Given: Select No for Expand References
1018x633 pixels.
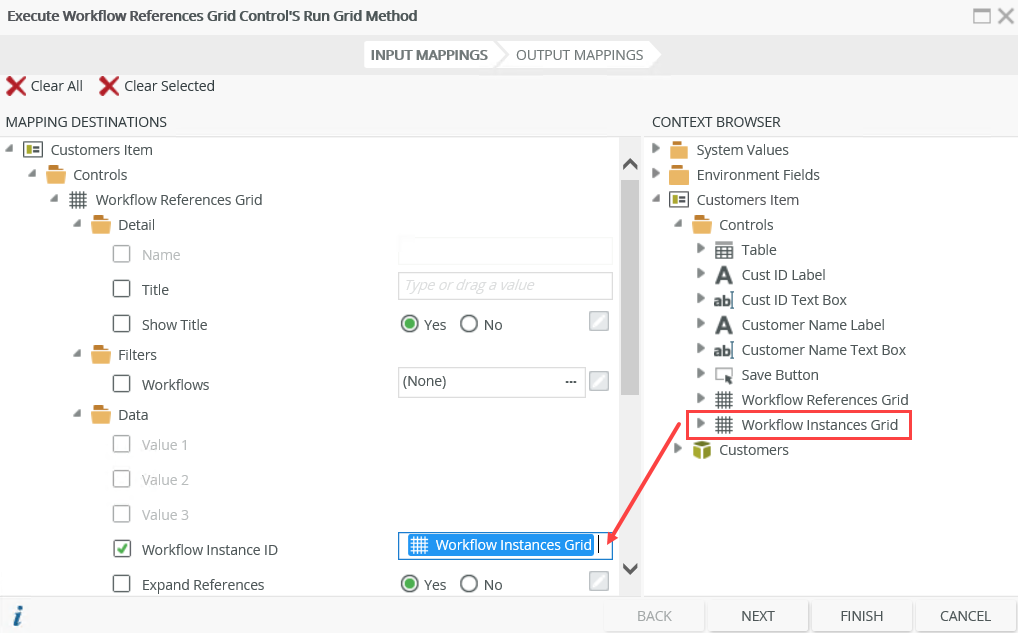Looking at the screenshot, I should click(x=469, y=584).
